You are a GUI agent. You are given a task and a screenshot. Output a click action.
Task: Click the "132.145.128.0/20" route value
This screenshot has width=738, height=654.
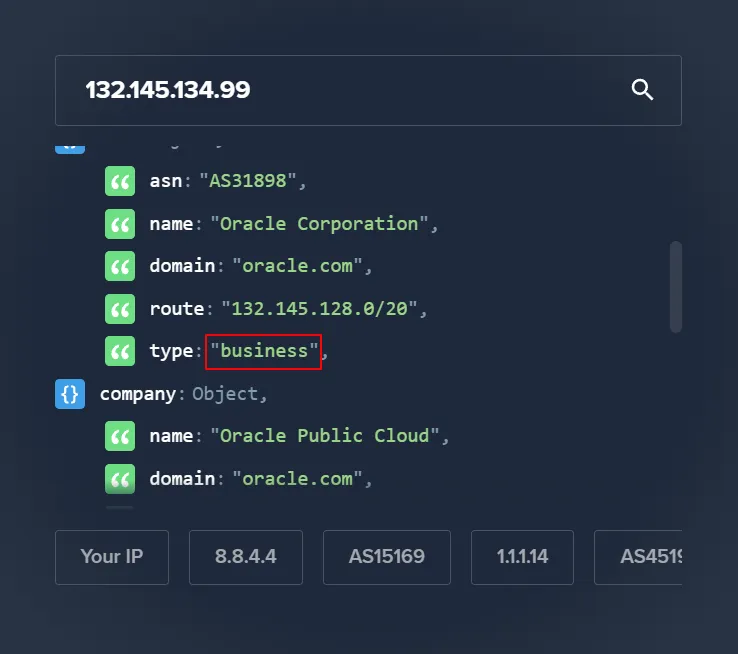(x=320, y=309)
